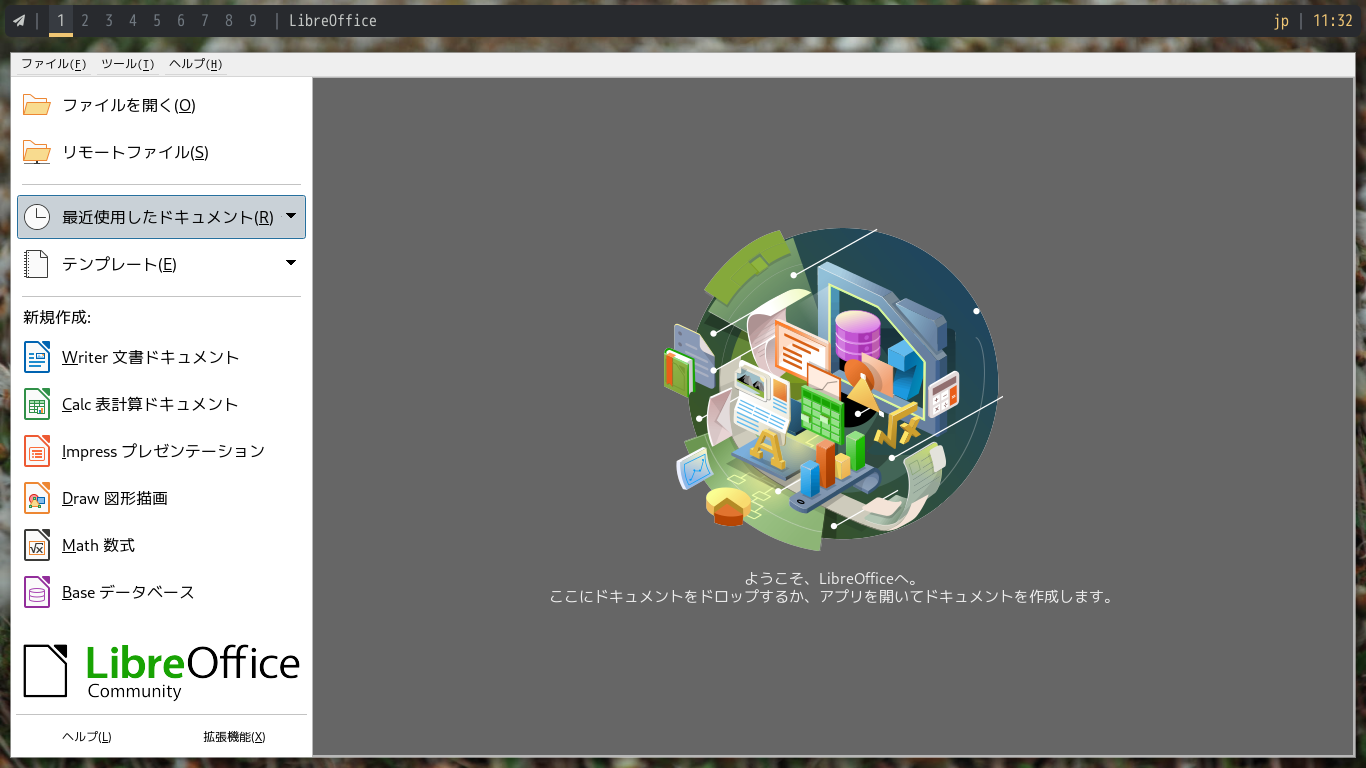Expand the テンプレート dropdown arrow
Viewport: 1366px width, 768px height.
[291, 262]
